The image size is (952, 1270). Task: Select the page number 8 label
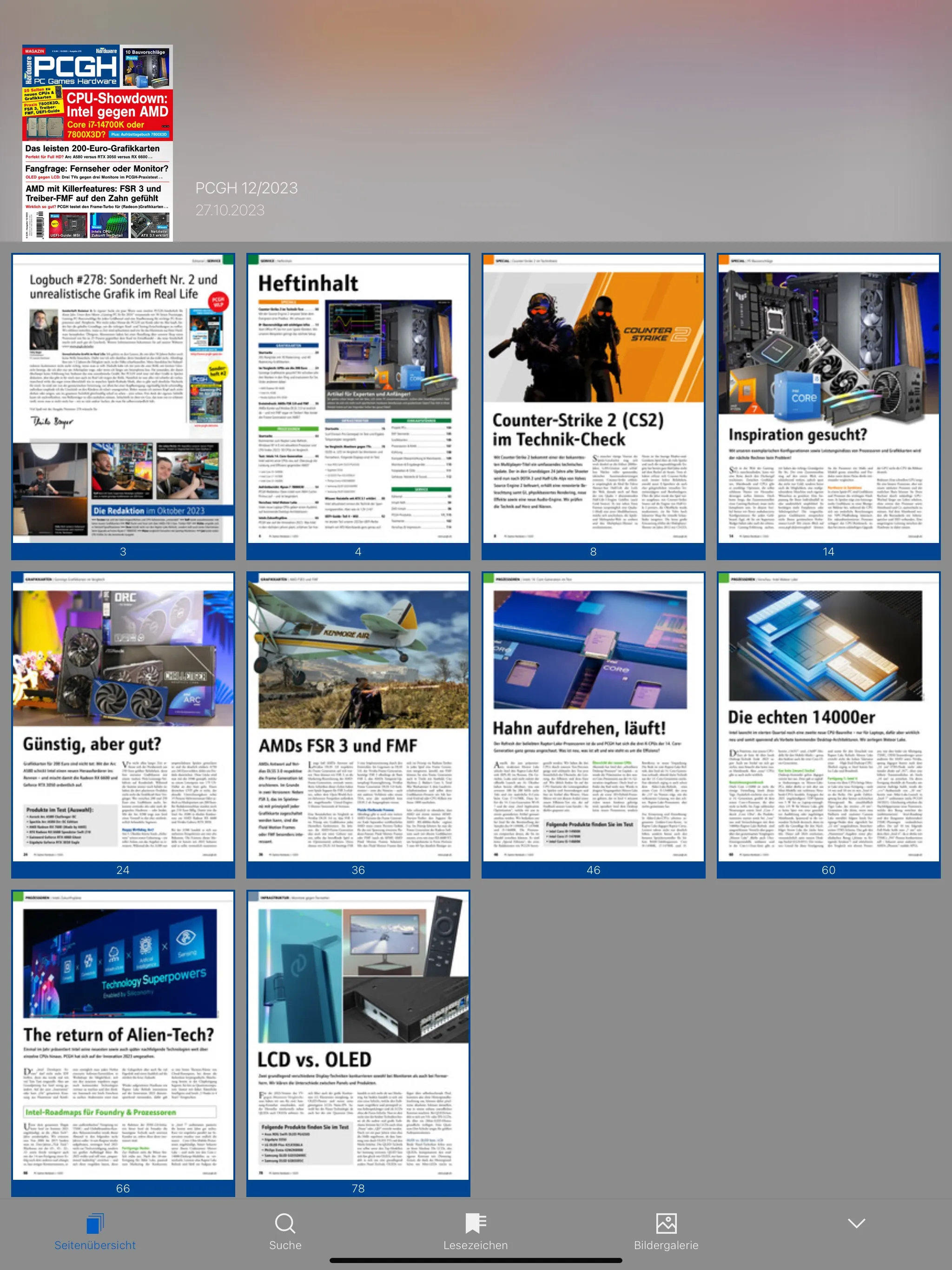(593, 552)
